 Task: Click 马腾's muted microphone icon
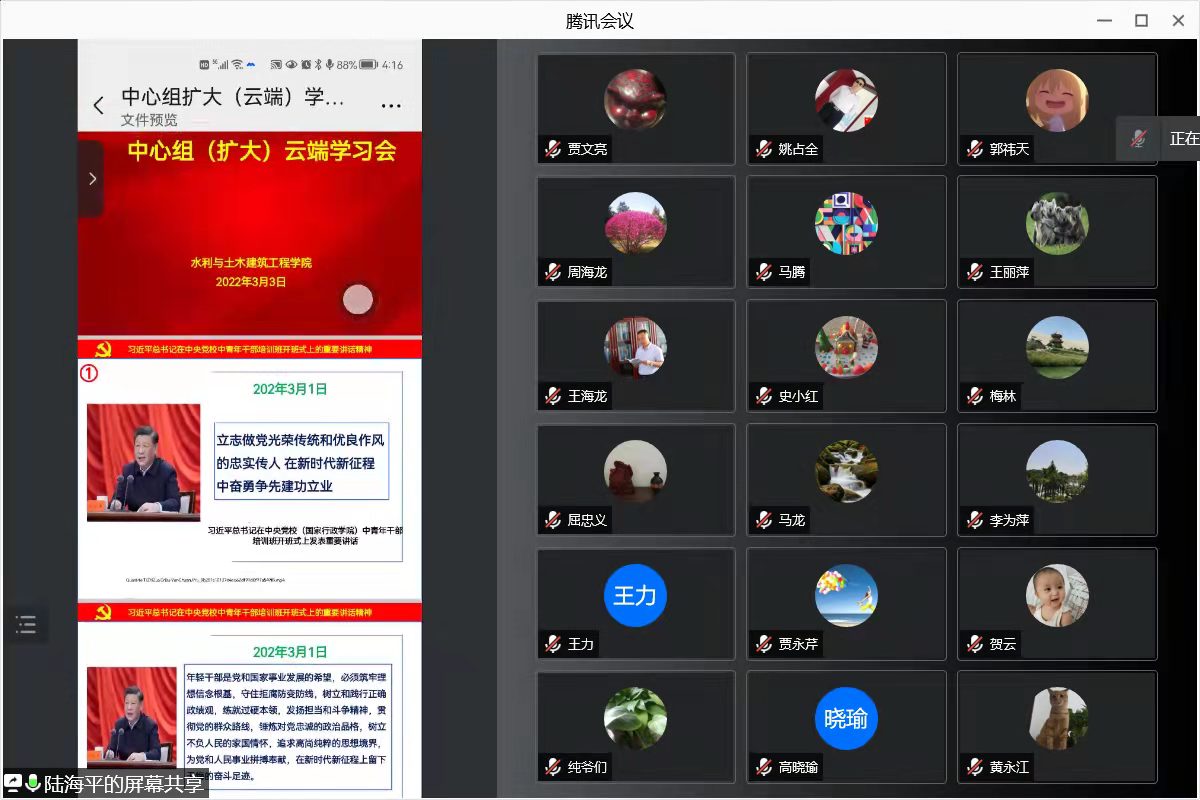pos(764,272)
